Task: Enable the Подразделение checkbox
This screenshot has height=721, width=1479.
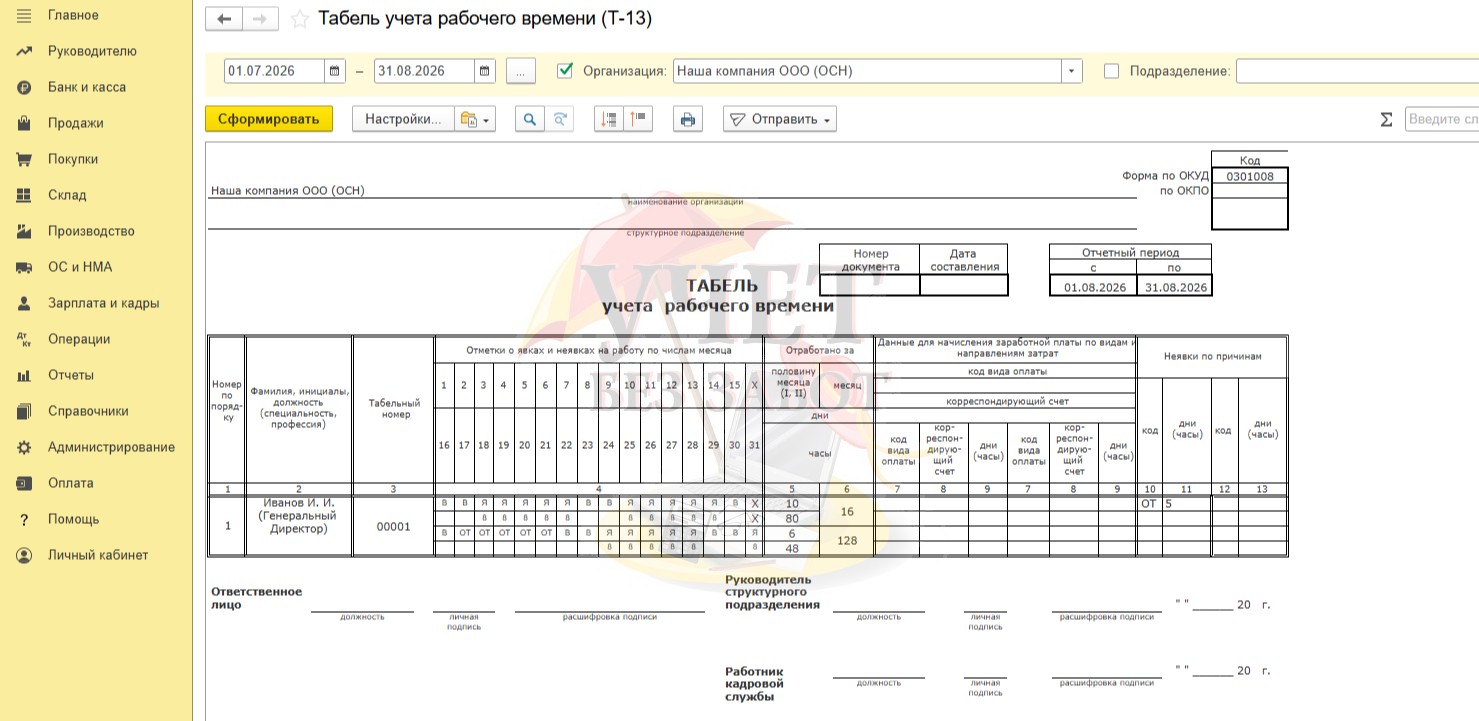Action: (1111, 71)
